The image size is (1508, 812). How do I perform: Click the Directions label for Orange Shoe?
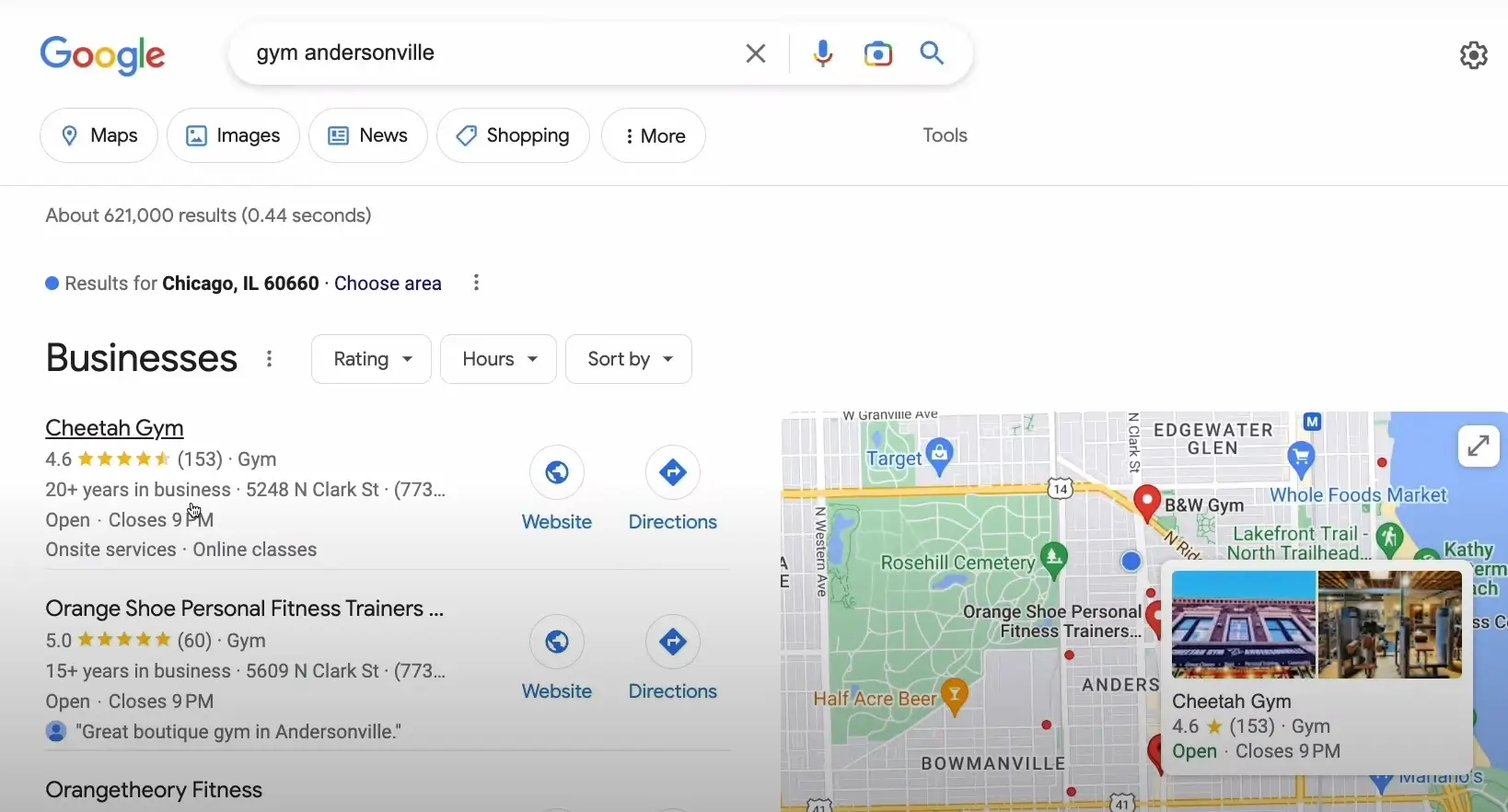673,691
